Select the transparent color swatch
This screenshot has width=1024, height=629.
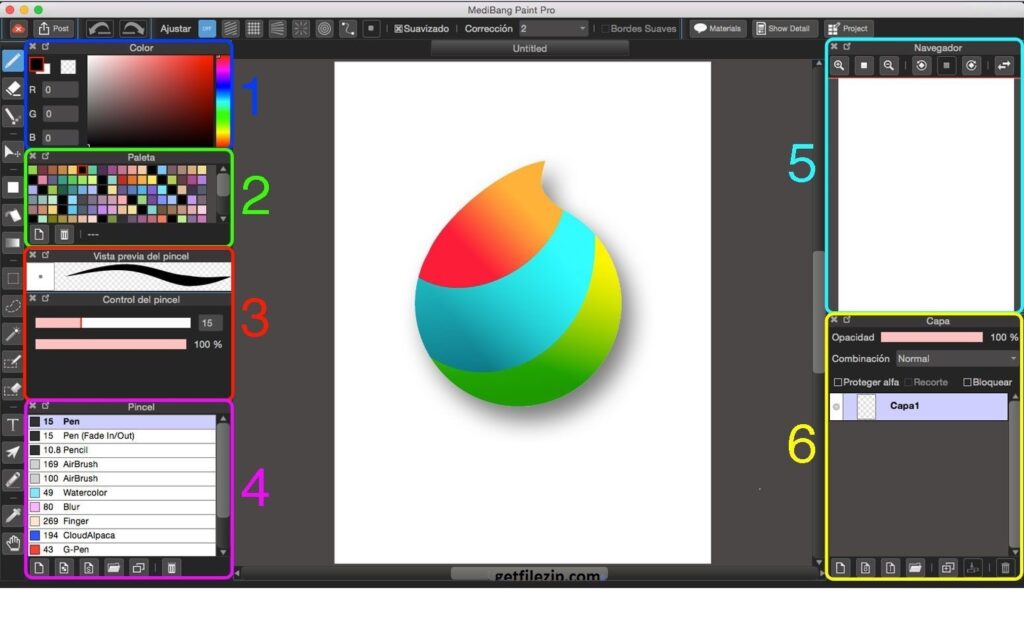68,66
